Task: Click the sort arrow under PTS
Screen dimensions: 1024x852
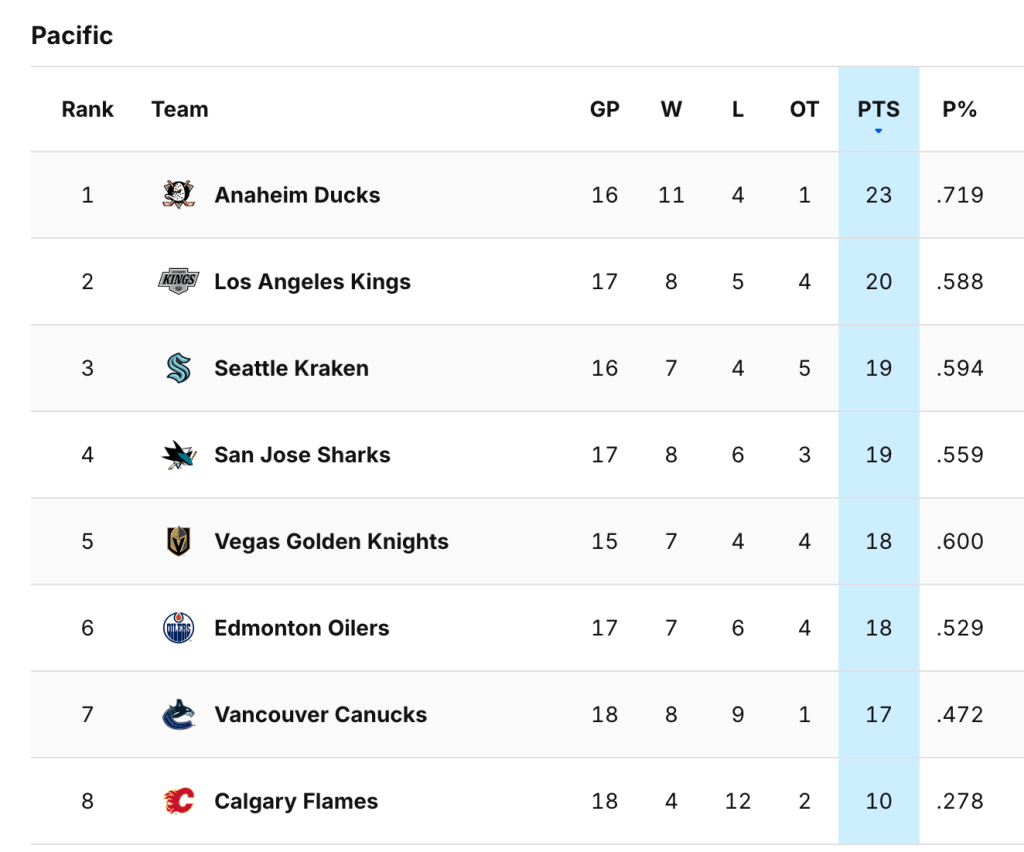Action: tap(878, 132)
